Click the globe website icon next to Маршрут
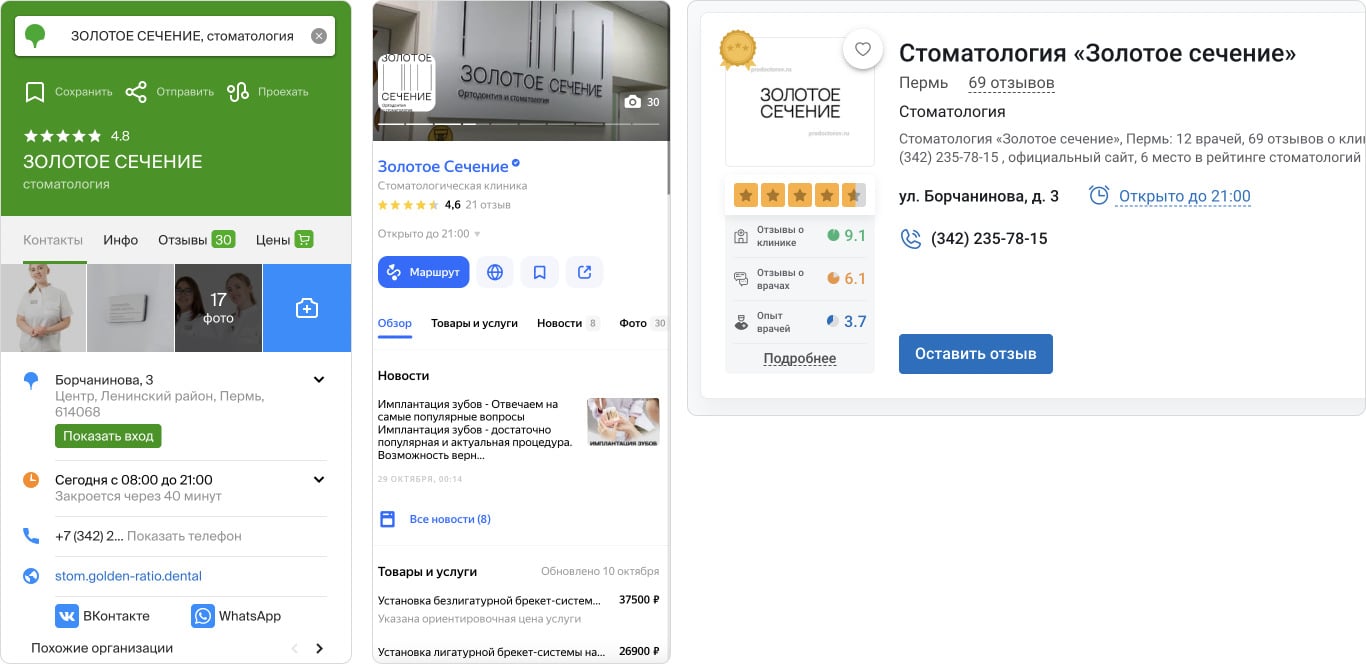 coord(494,271)
